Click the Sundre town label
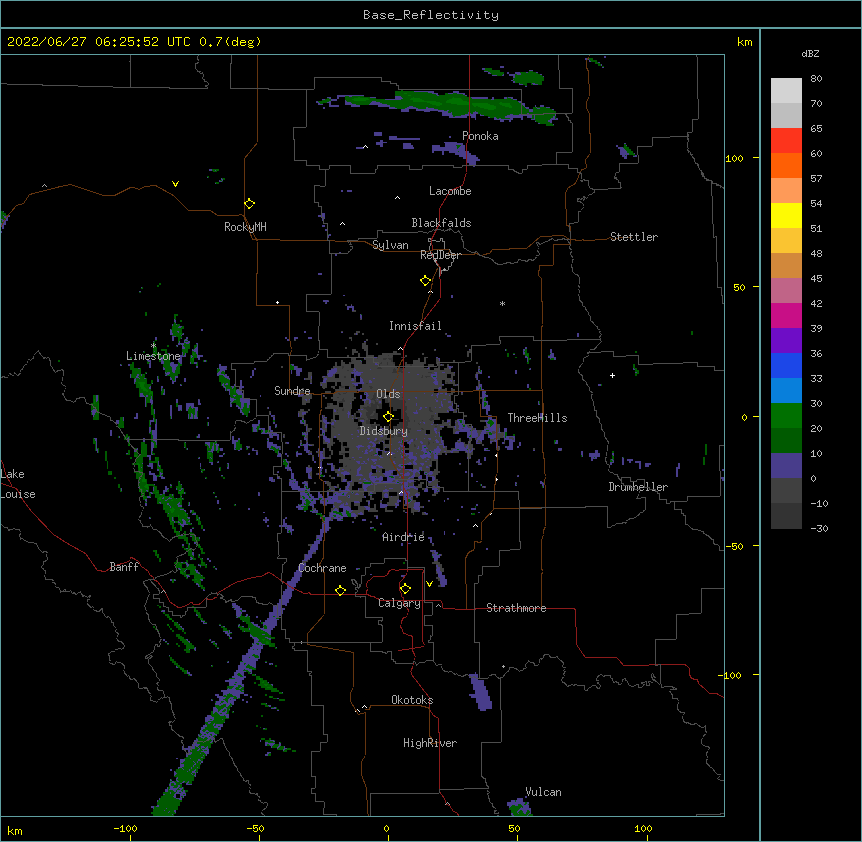Image resolution: width=862 pixels, height=842 pixels. 292,391
